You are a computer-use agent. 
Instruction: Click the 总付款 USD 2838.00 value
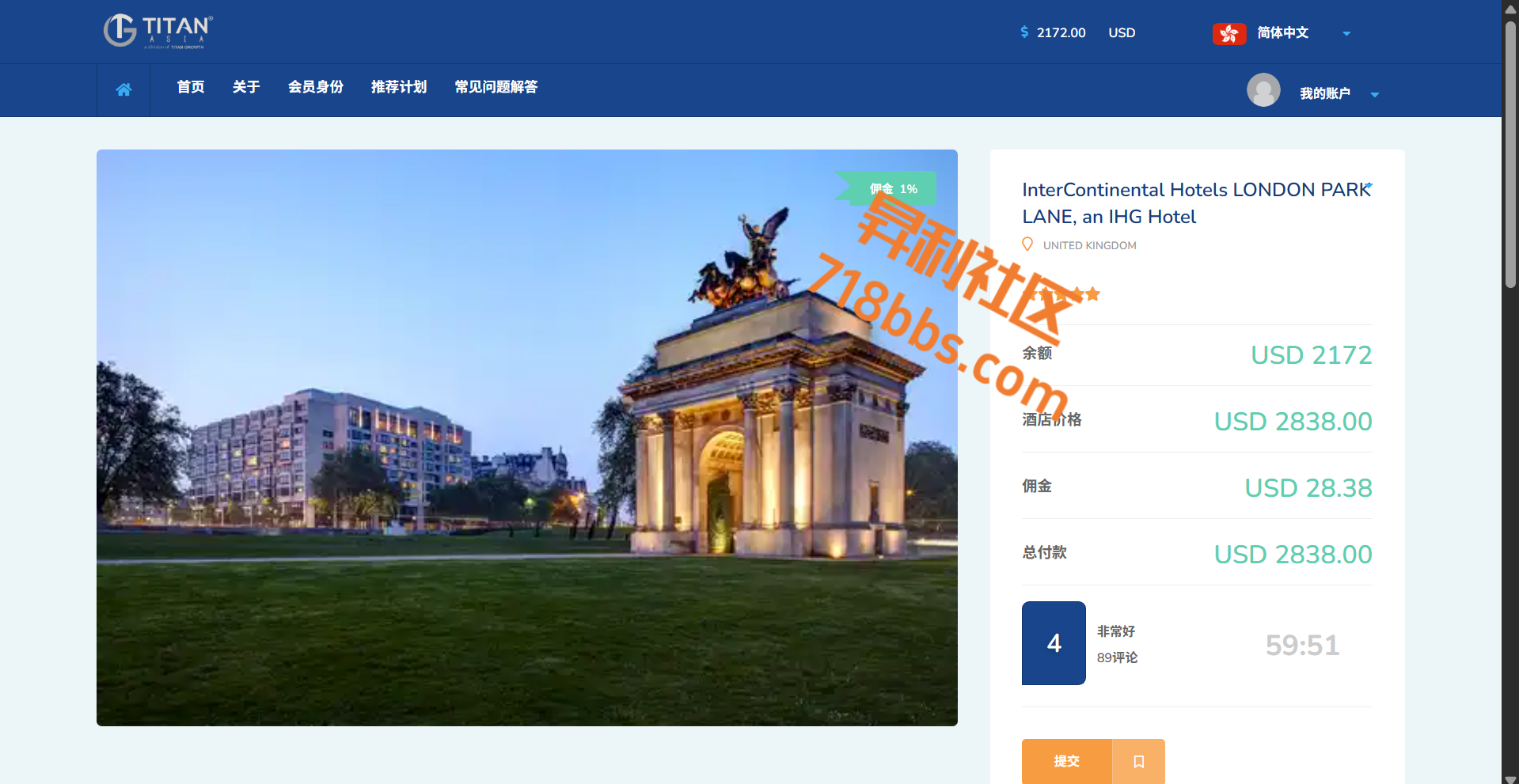[x=1293, y=555]
